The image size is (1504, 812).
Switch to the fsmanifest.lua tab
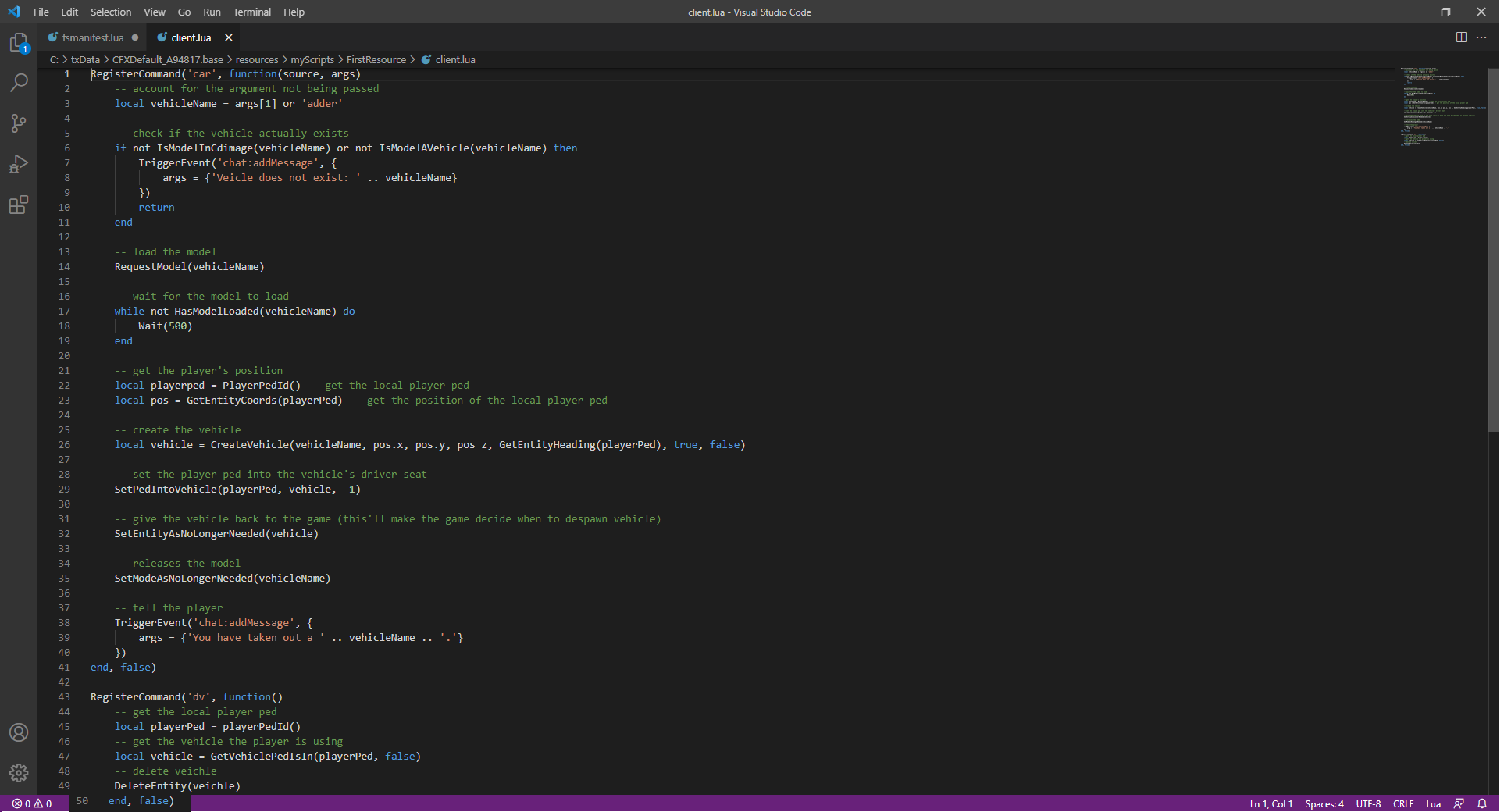point(92,37)
